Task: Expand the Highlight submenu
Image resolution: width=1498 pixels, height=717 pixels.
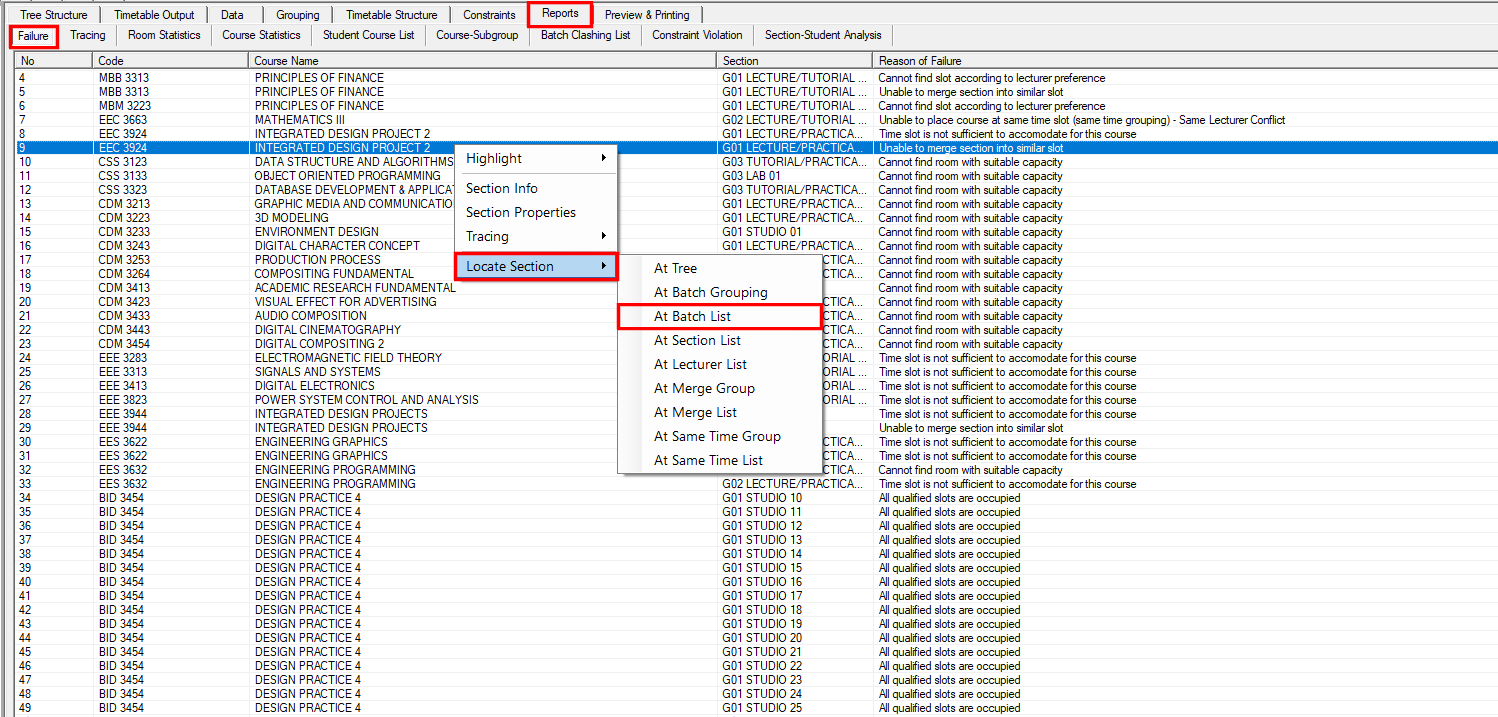Action: tap(536, 158)
